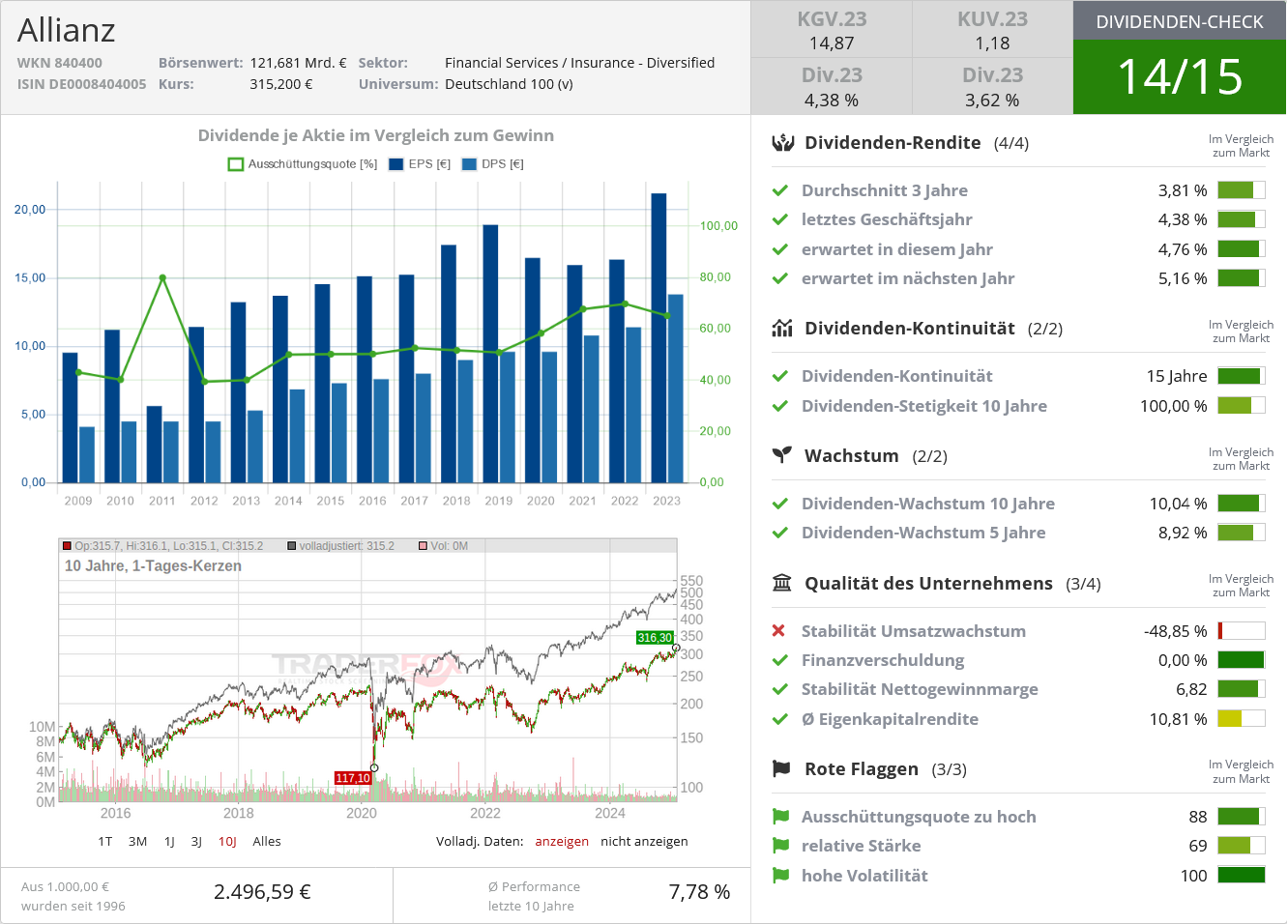Click checkmark beside letztes Geschäftsjahr

(x=780, y=219)
